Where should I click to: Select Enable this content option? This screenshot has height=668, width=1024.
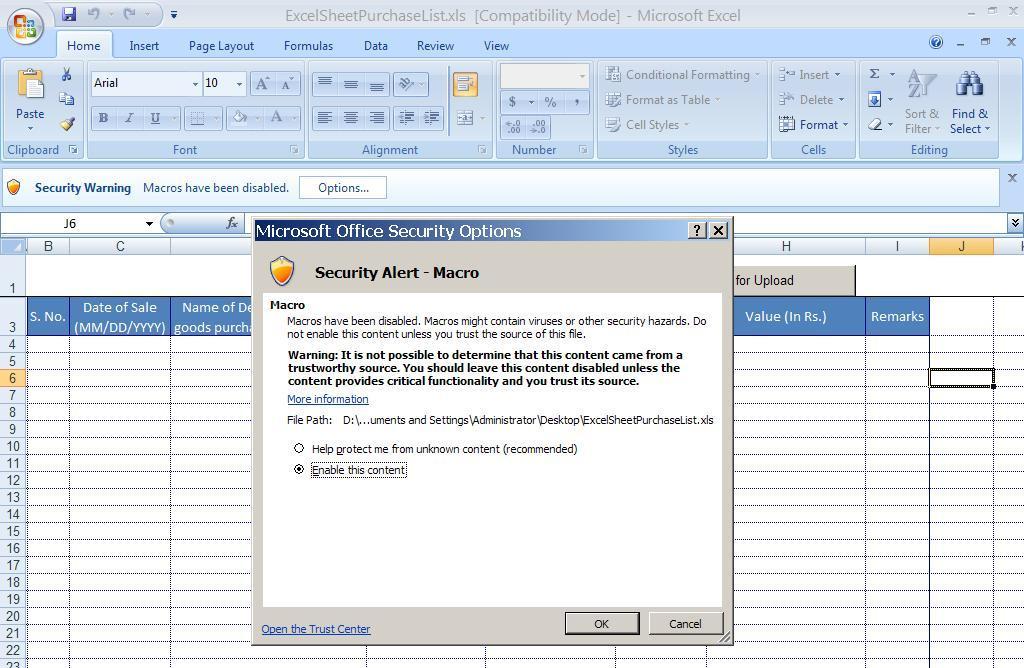tap(299, 470)
